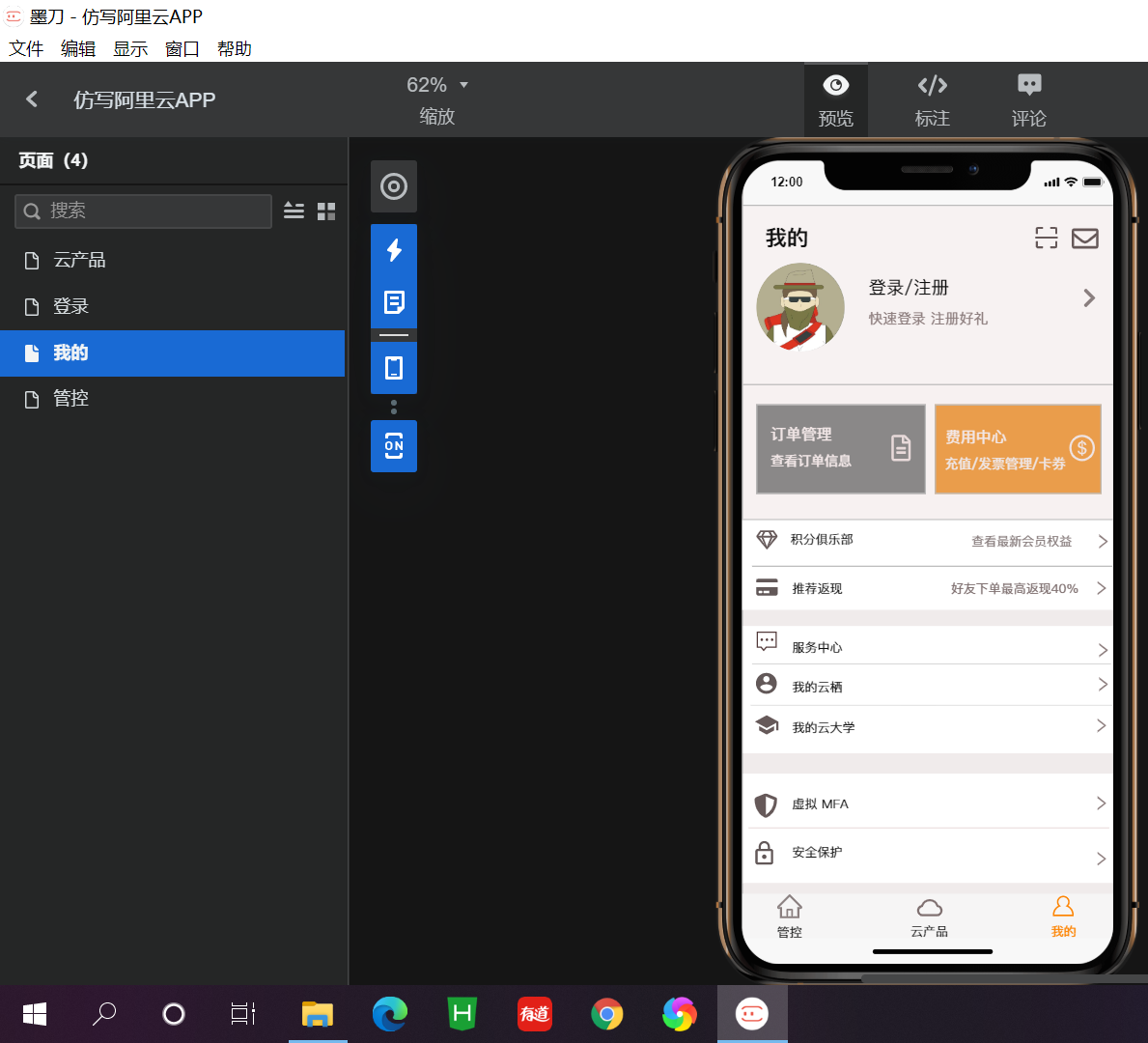Open the 文件 menu

pos(26,48)
